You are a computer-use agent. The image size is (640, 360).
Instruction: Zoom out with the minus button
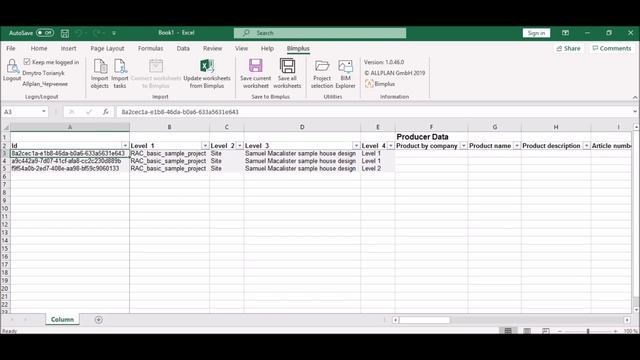[560, 331]
